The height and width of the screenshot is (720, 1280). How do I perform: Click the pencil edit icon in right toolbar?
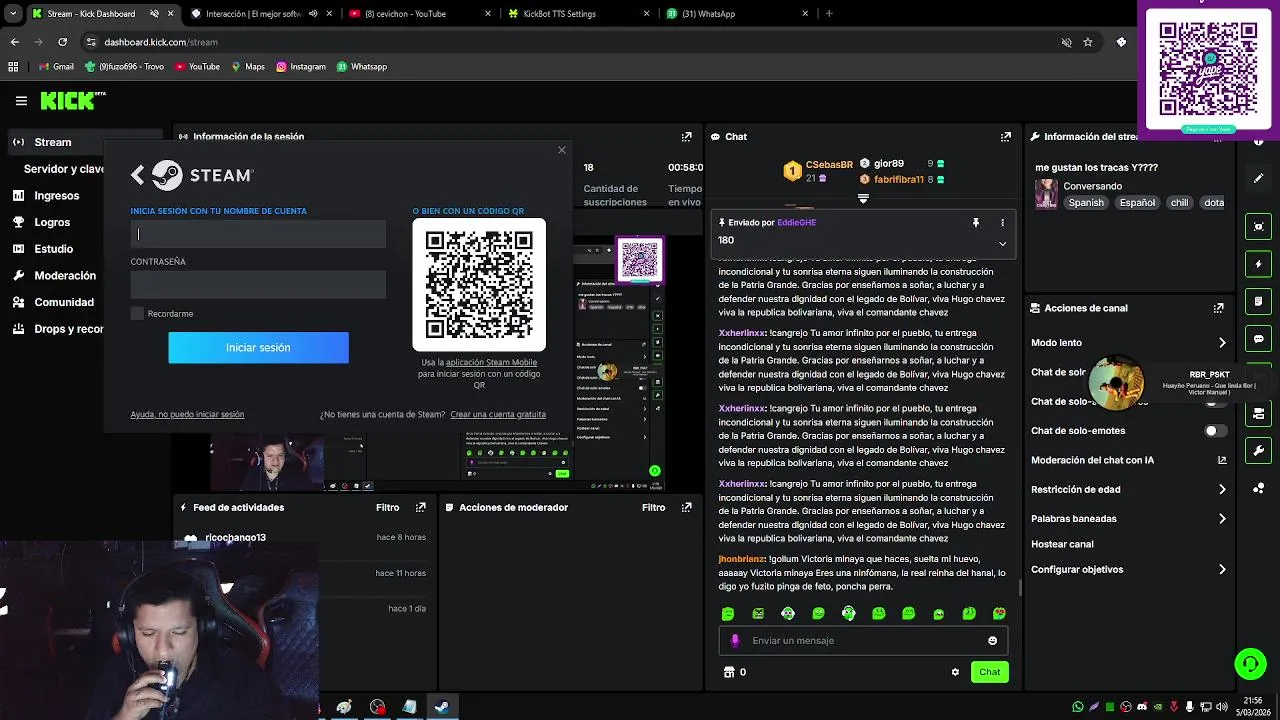[1259, 178]
